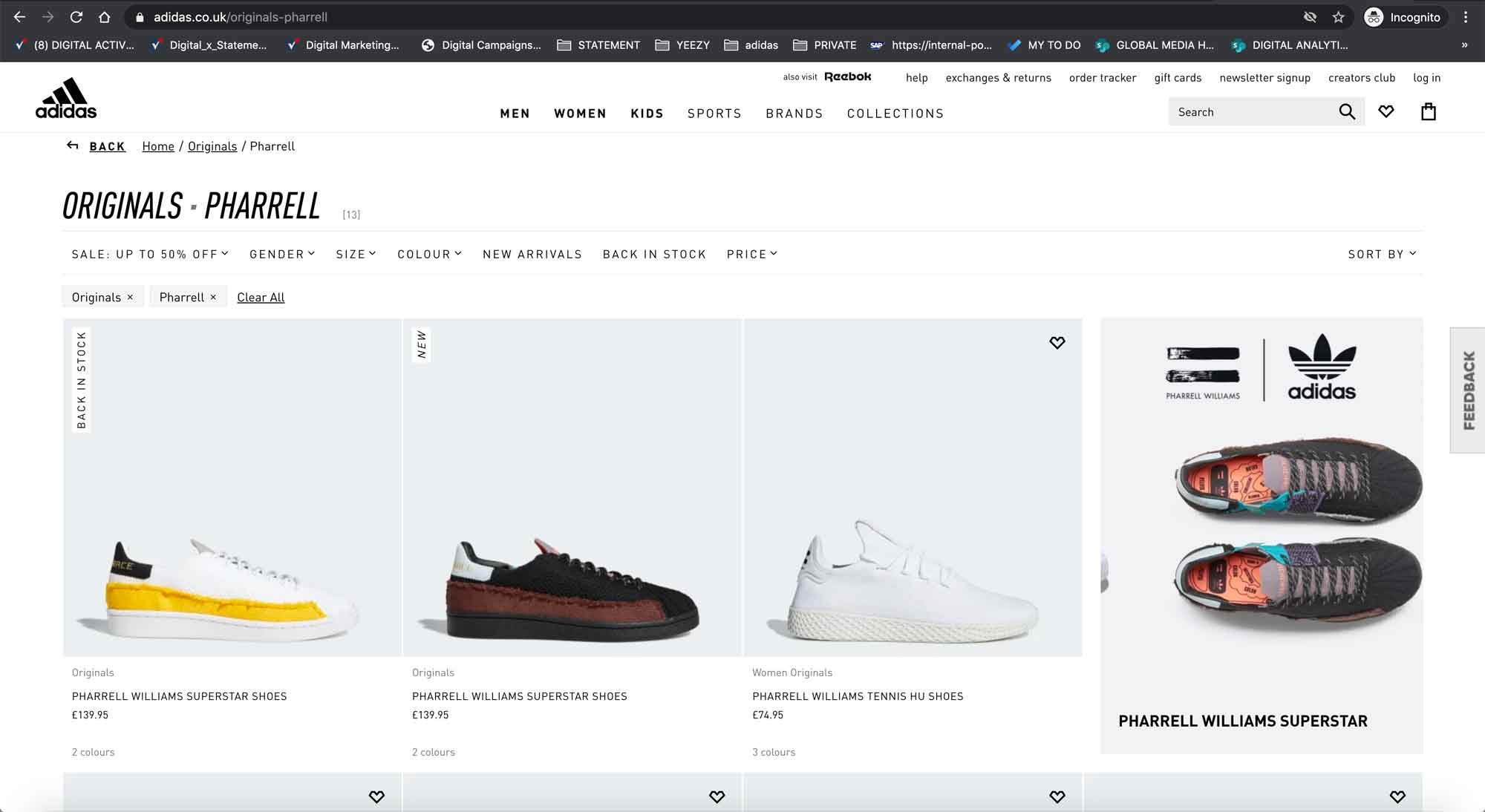The image size is (1485, 812).
Task: Expand the Sale: Up to 50% Off filter
Action: tap(150, 254)
